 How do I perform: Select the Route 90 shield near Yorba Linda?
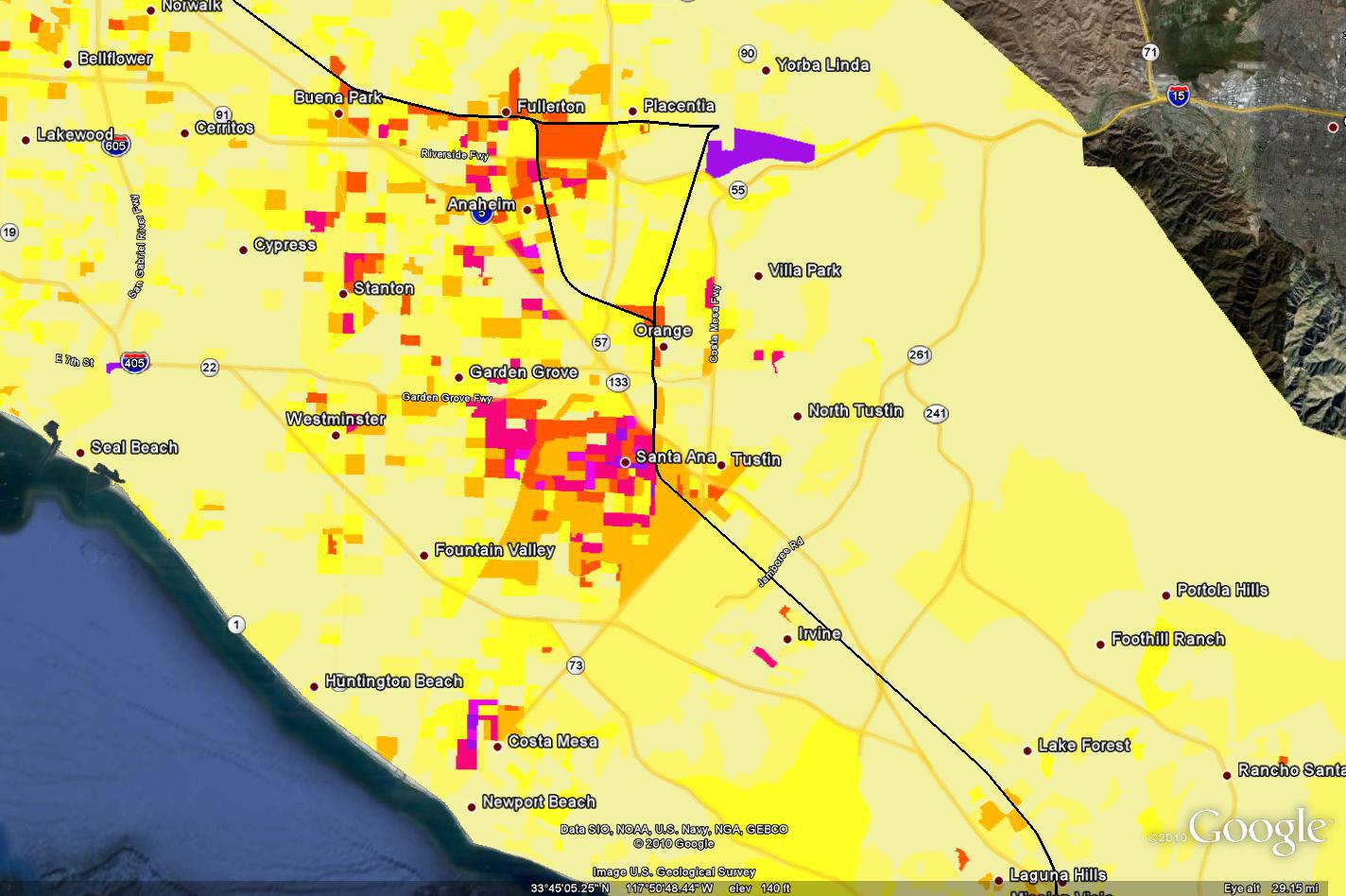[x=748, y=54]
